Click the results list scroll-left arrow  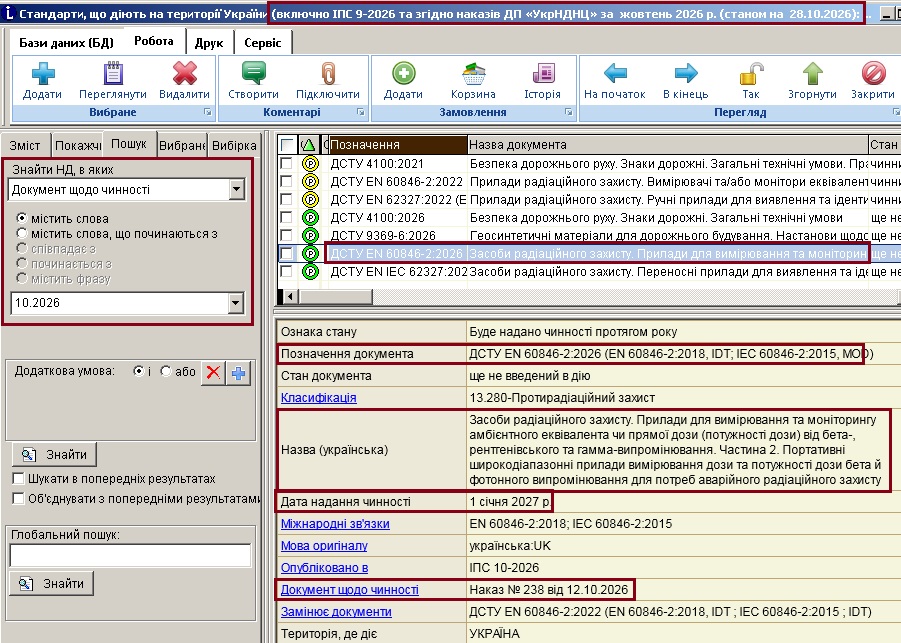pyautogui.click(x=291, y=297)
